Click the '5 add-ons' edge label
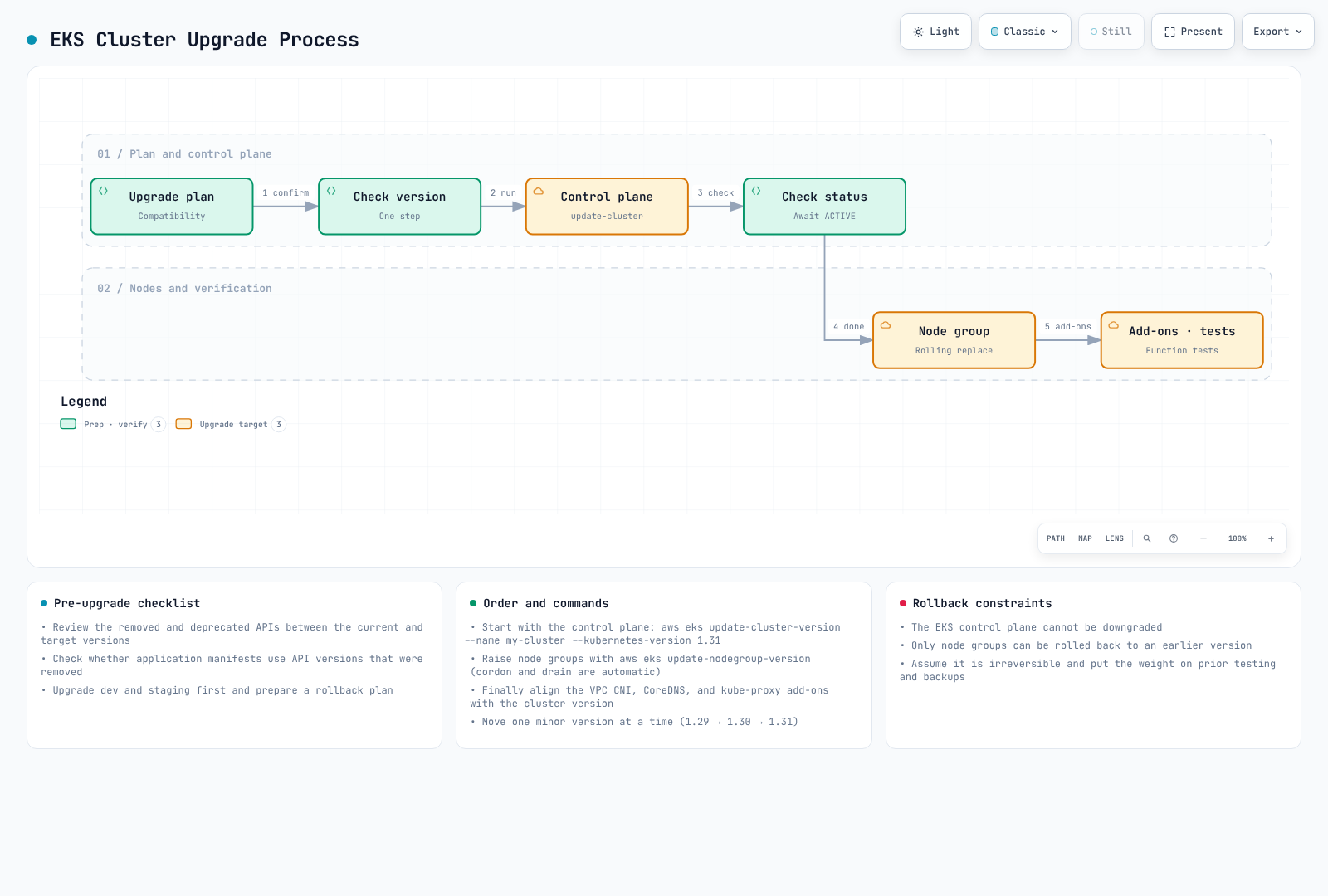Screen dimensions: 1328x896 click(x=1068, y=327)
